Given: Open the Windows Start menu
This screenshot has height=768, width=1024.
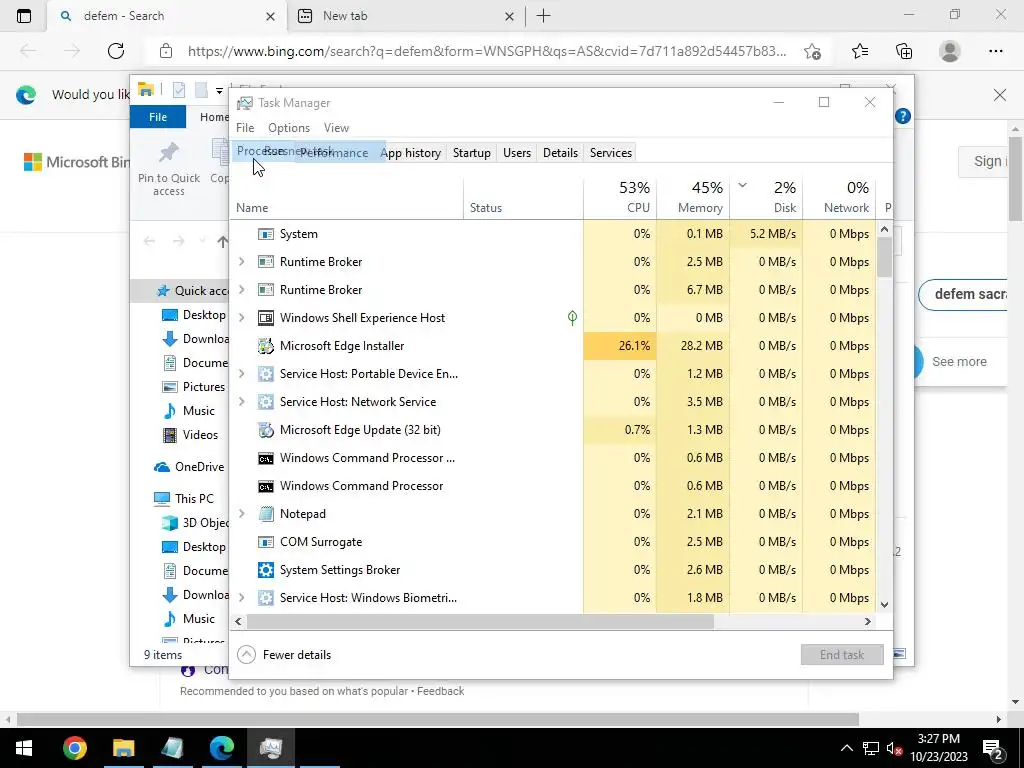Looking at the screenshot, I should click(24, 748).
